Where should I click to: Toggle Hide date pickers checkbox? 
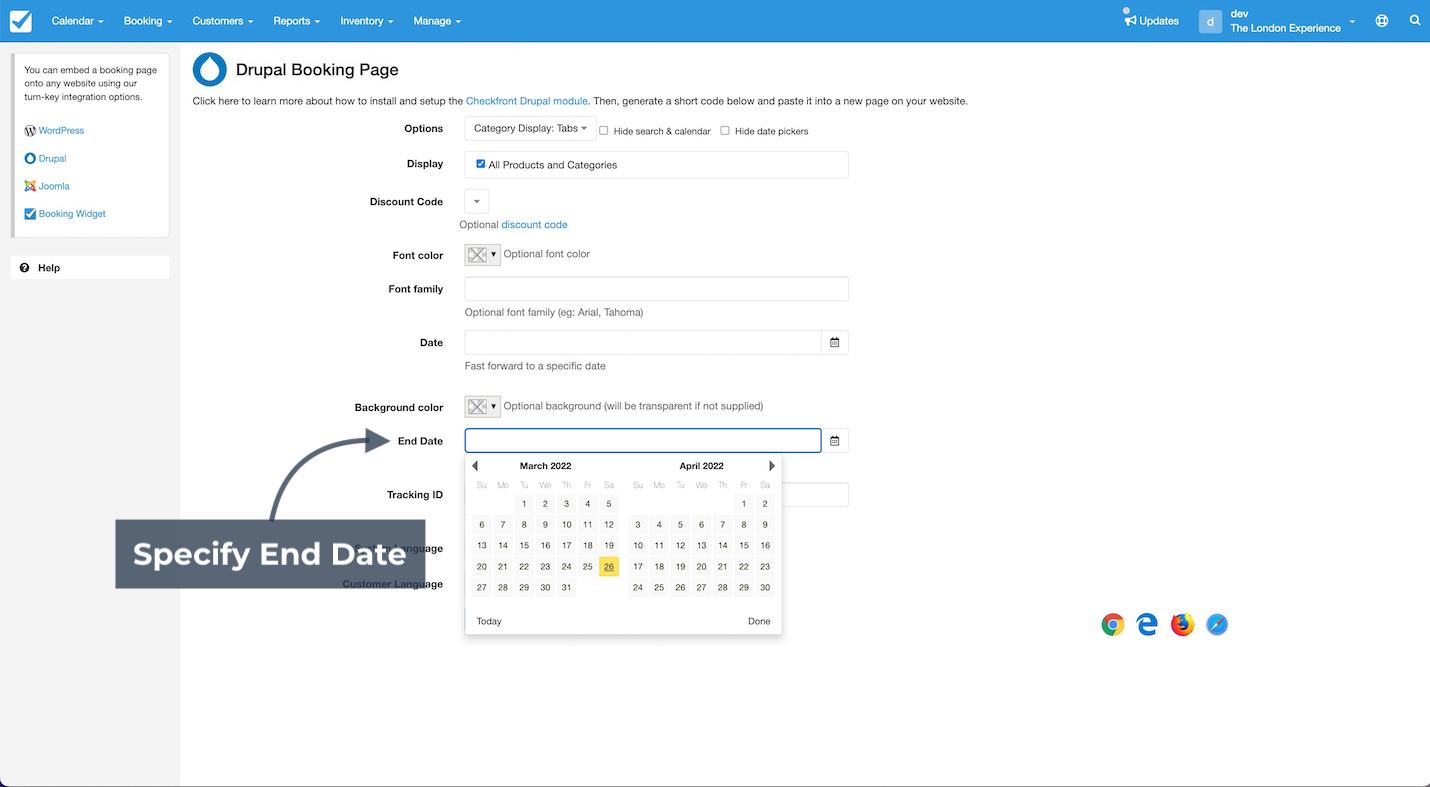[725, 131]
